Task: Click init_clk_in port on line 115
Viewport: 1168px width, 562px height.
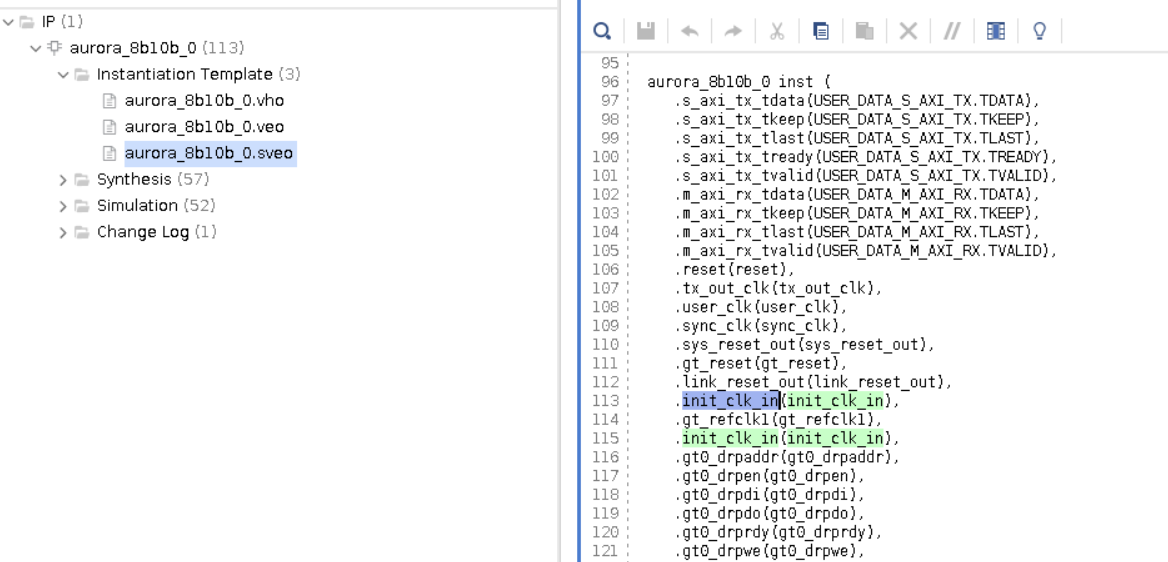Action: [x=730, y=438]
